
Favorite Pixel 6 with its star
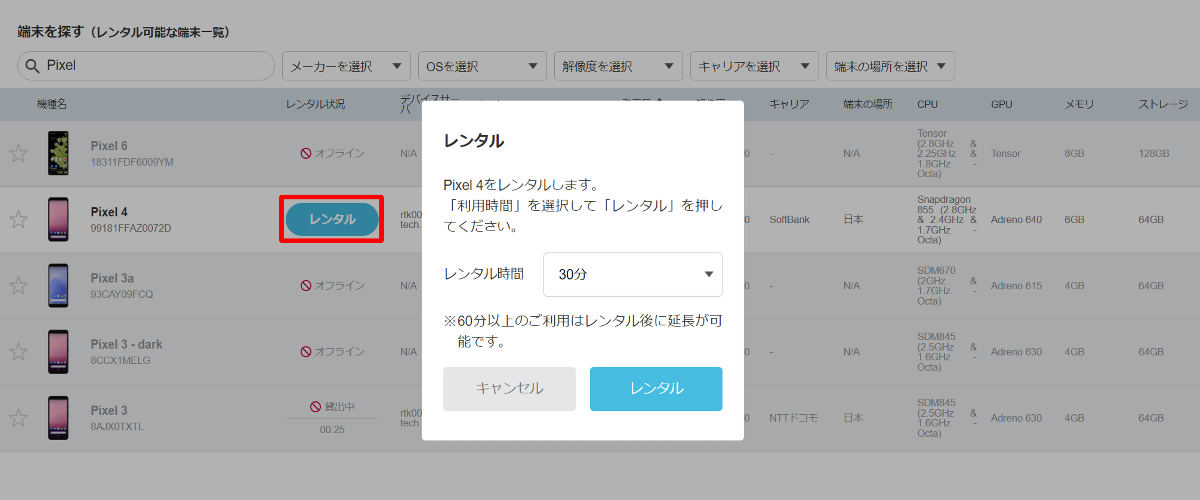click(x=18, y=154)
